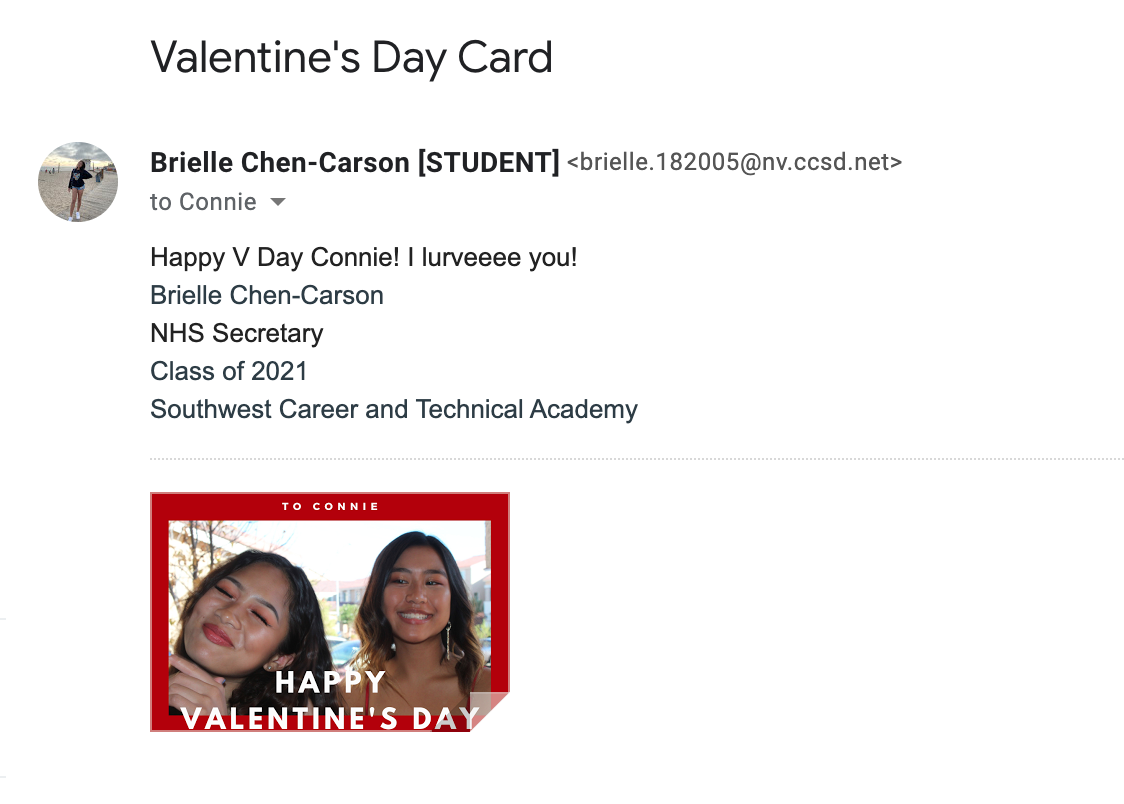The height and width of the screenshot is (804, 1124).
Task: Click the '[STUDENT]' tag in sender name
Action: [x=488, y=162]
